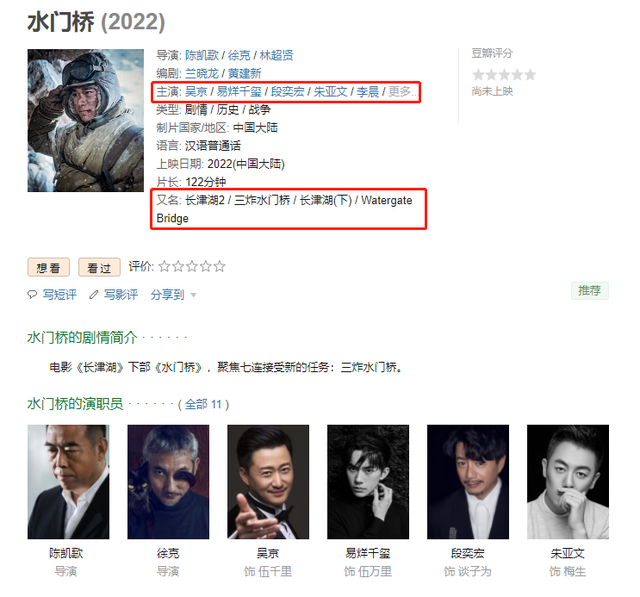Click the 段奕宏 name below his photo
The image size is (640, 597).
click(x=468, y=553)
